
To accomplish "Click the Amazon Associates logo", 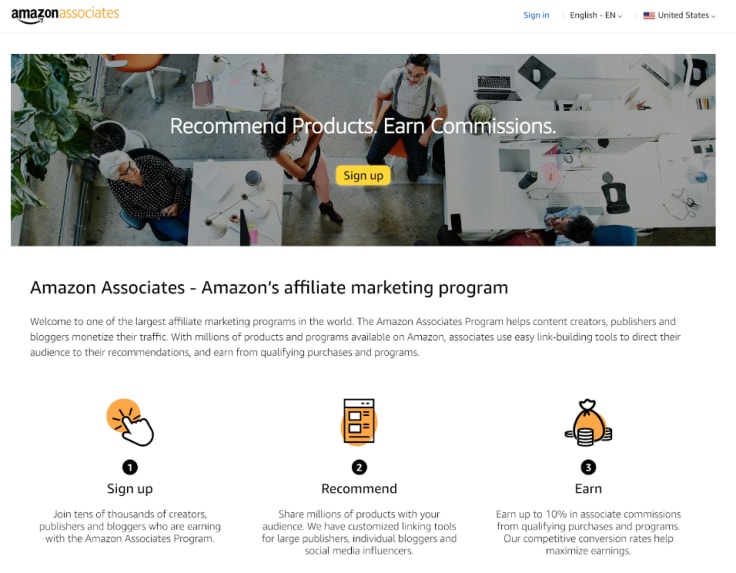I will [x=65, y=14].
